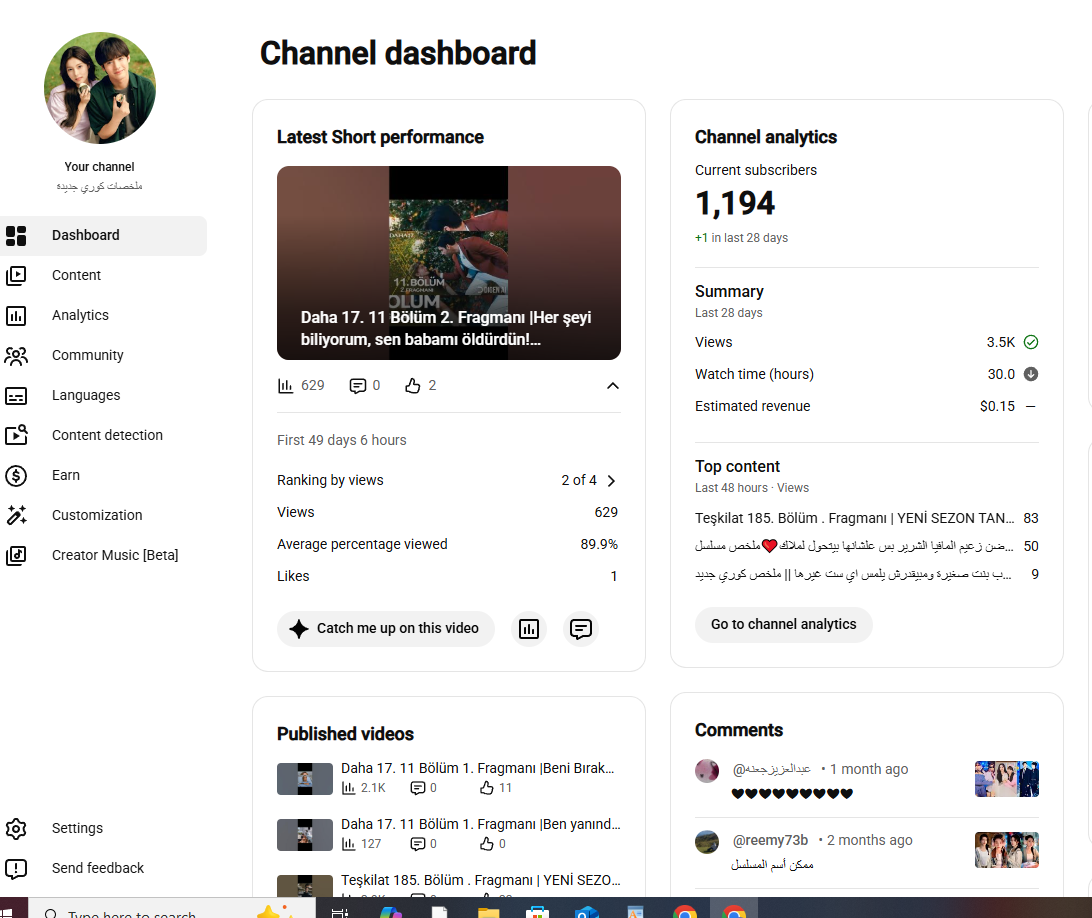Click thumbnail of 'Ben yanınd' published video
Viewport: 1092px width, 918px height.
[305, 835]
